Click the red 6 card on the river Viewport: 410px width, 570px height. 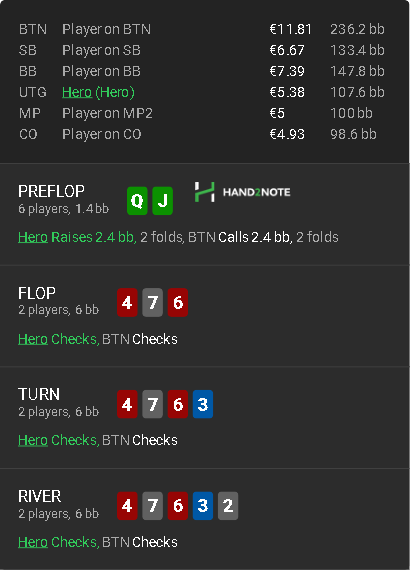point(178,506)
